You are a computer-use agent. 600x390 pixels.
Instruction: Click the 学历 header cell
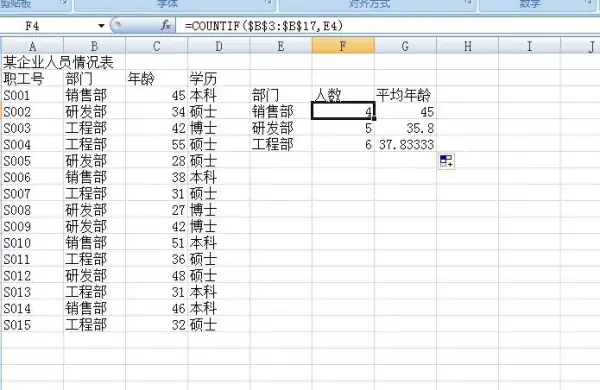click(x=219, y=79)
